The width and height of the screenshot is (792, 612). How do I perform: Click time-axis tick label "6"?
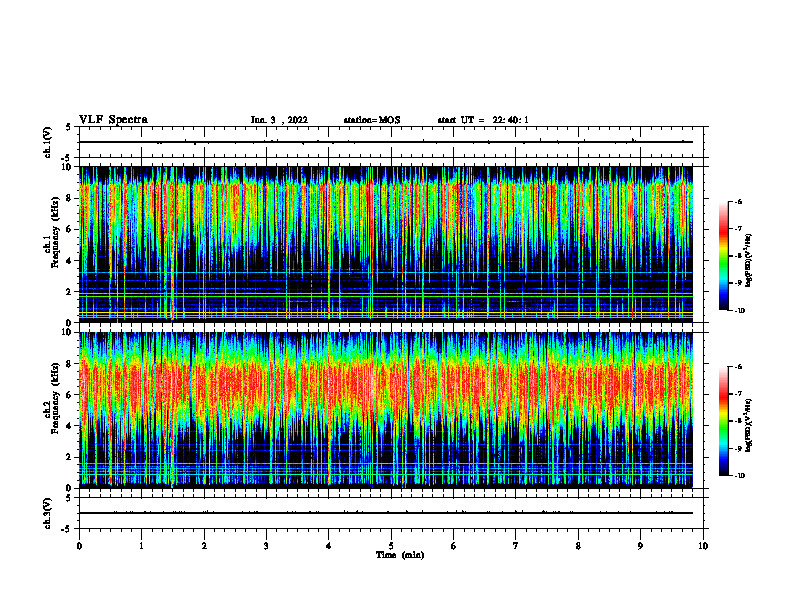pyautogui.click(x=454, y=546)
